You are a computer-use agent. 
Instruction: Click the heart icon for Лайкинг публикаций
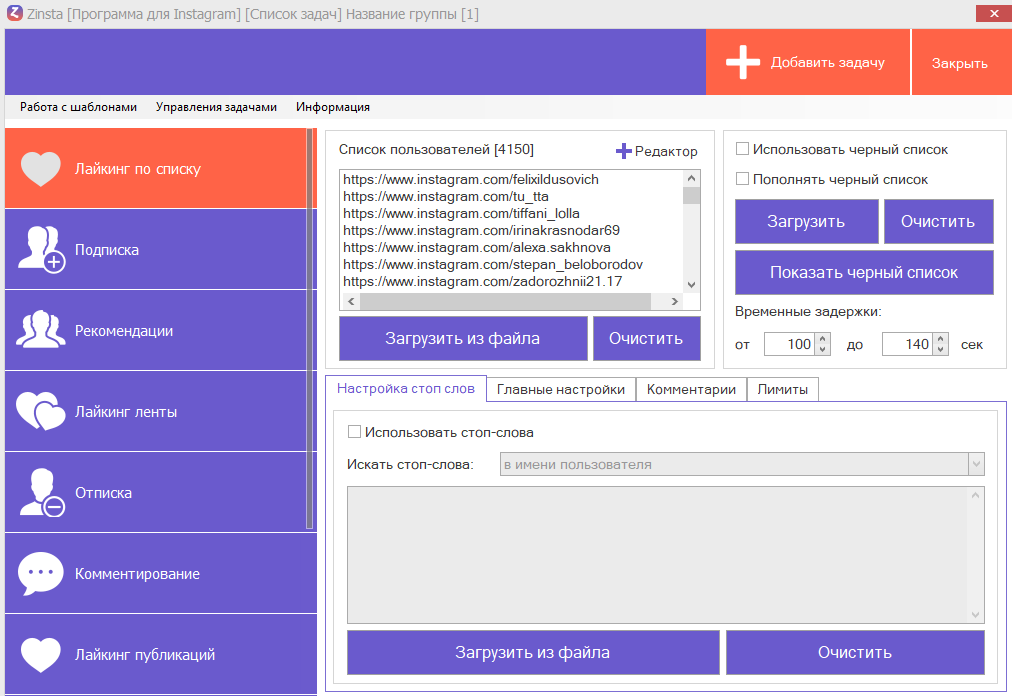pyautogui.click(x=41, y=655)
